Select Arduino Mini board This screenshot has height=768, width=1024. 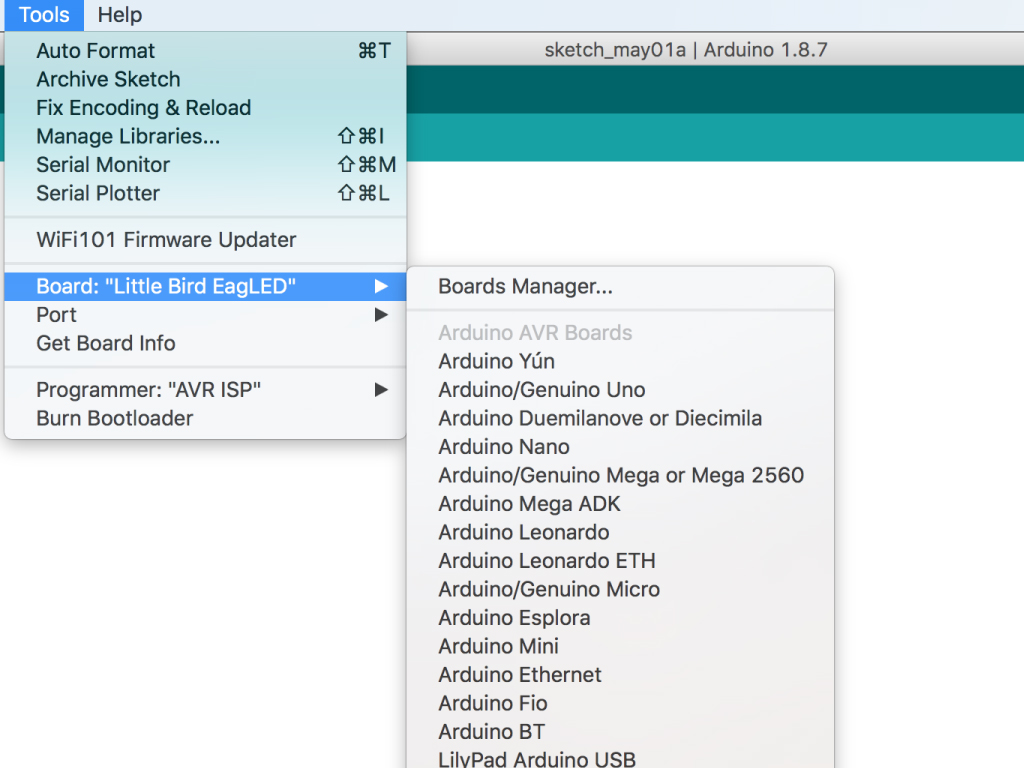(620, 647)
